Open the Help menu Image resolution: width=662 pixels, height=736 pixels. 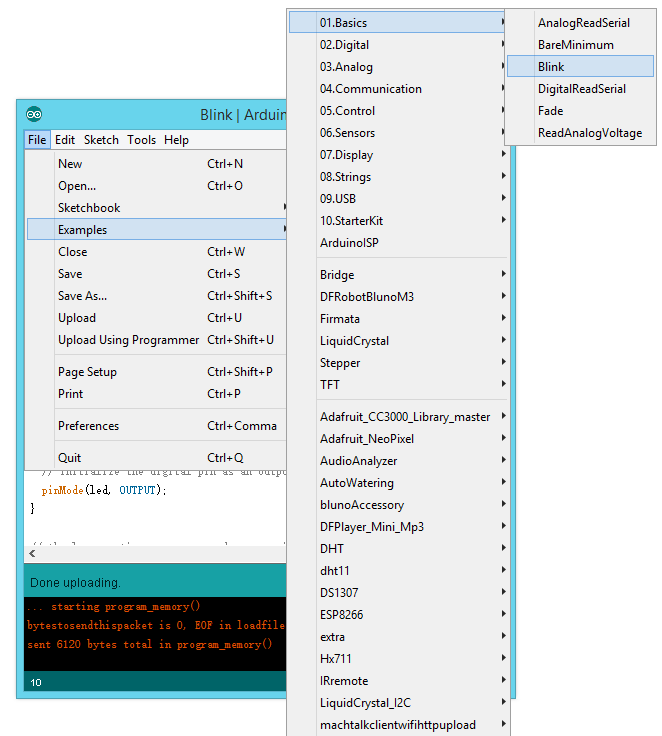coord(176,140)
